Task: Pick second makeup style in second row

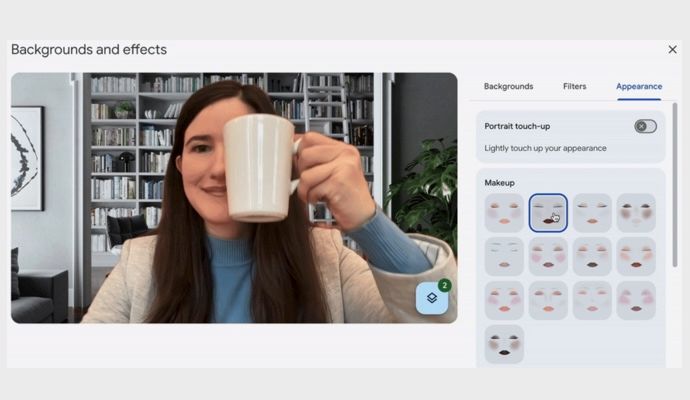Action: point(548,257)
